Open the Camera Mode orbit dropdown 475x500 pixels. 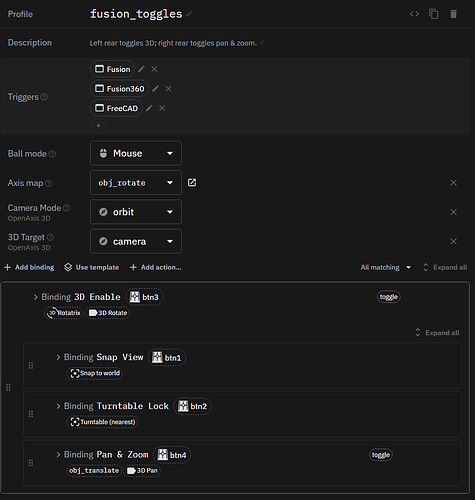pos(136,212)
